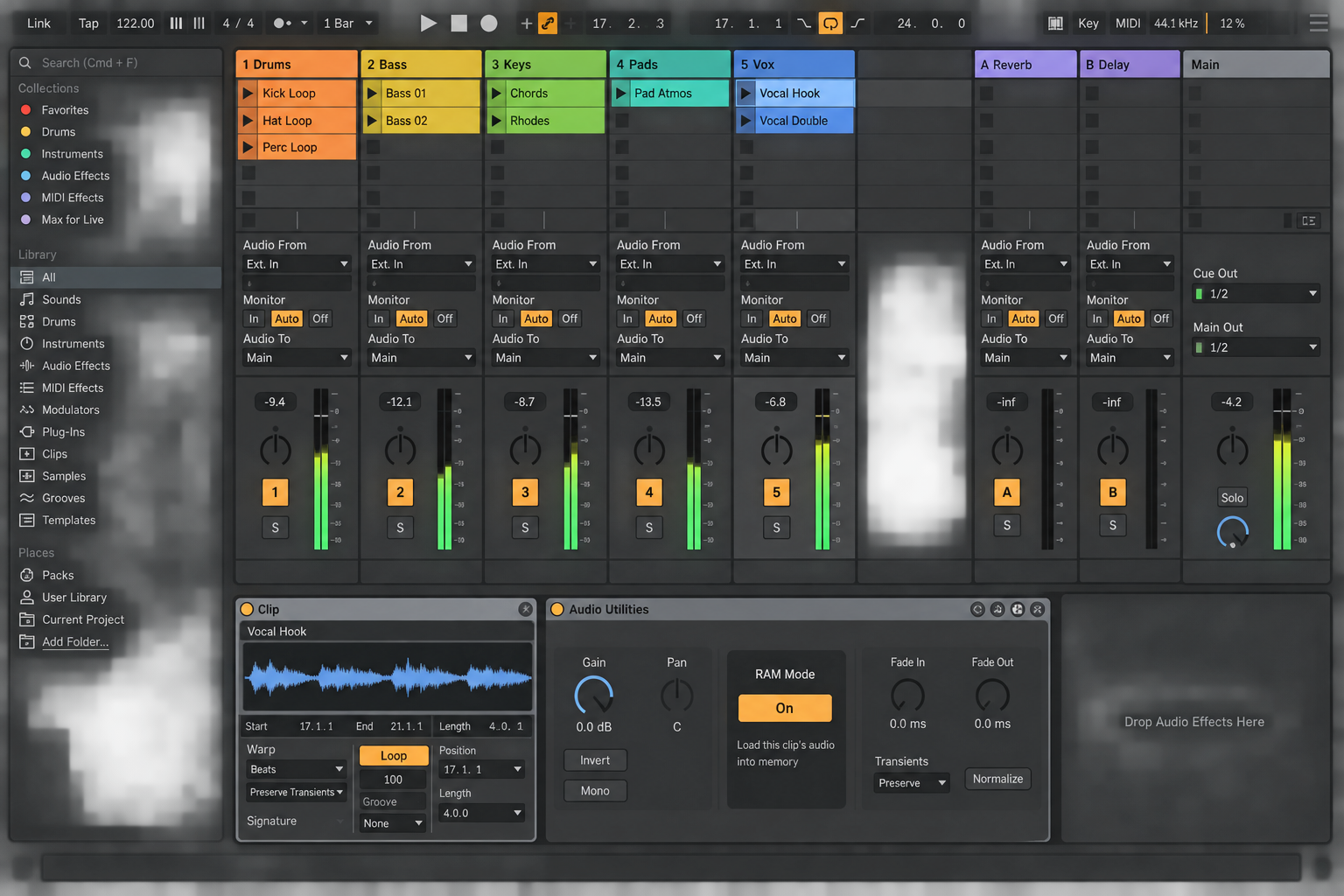Viewport: 1344px width, 896px height.
Task: Open Drums Audio From Ext. In dropdown
Action: 297,264
